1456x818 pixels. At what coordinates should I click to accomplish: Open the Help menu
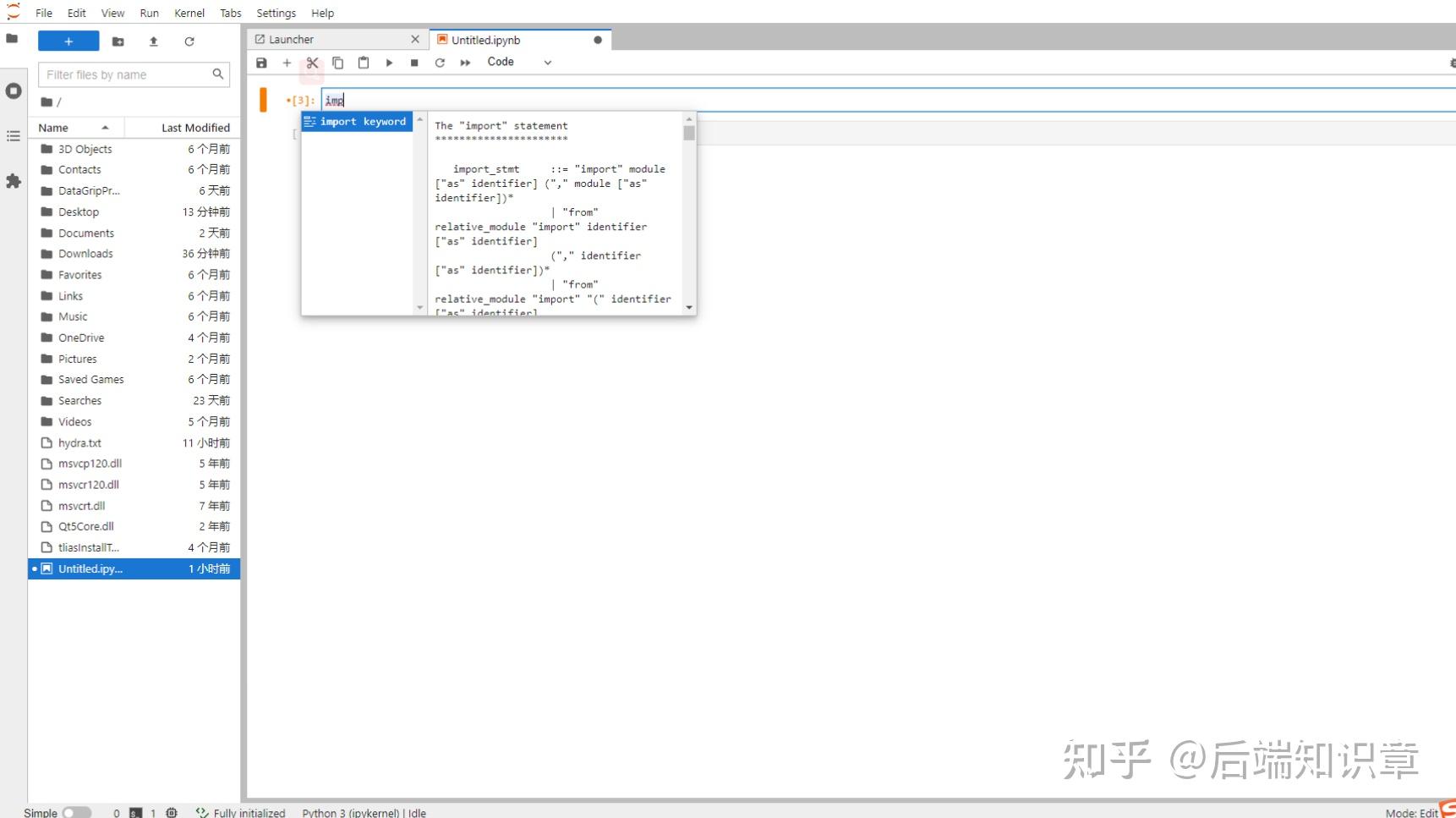[x=322, y=13]
